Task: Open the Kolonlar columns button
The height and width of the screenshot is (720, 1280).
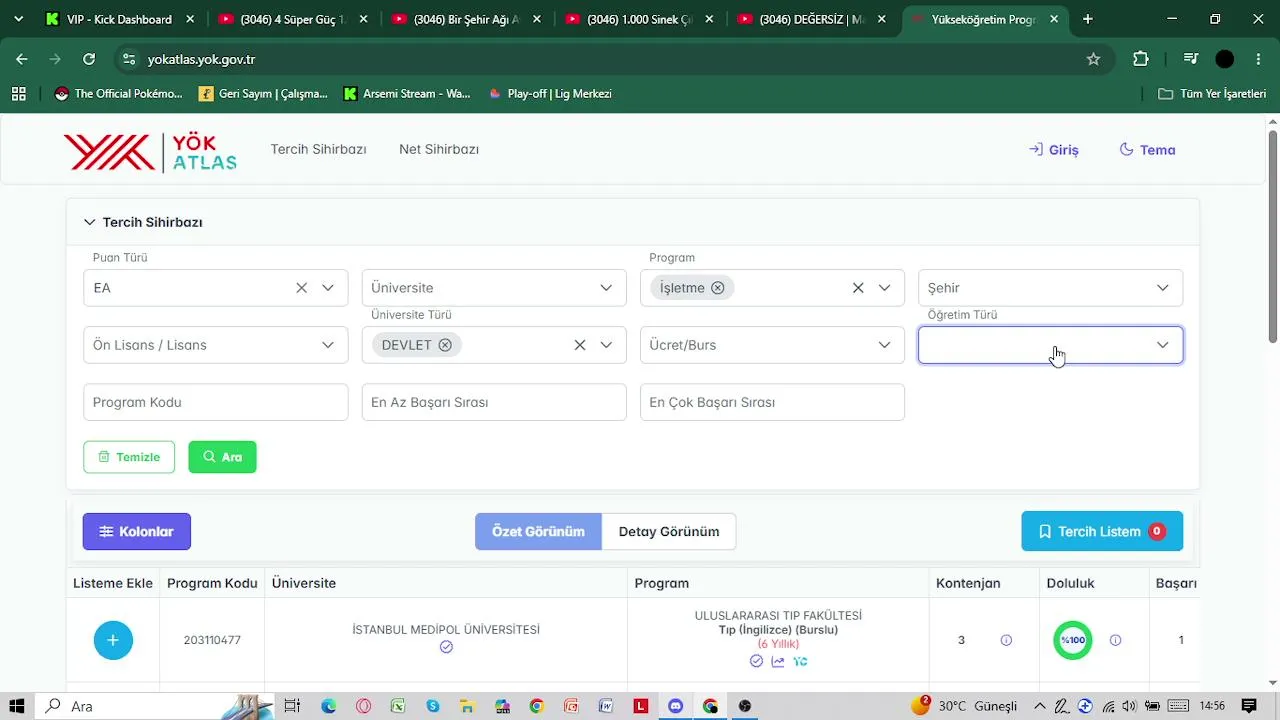Action: (137, 532)
